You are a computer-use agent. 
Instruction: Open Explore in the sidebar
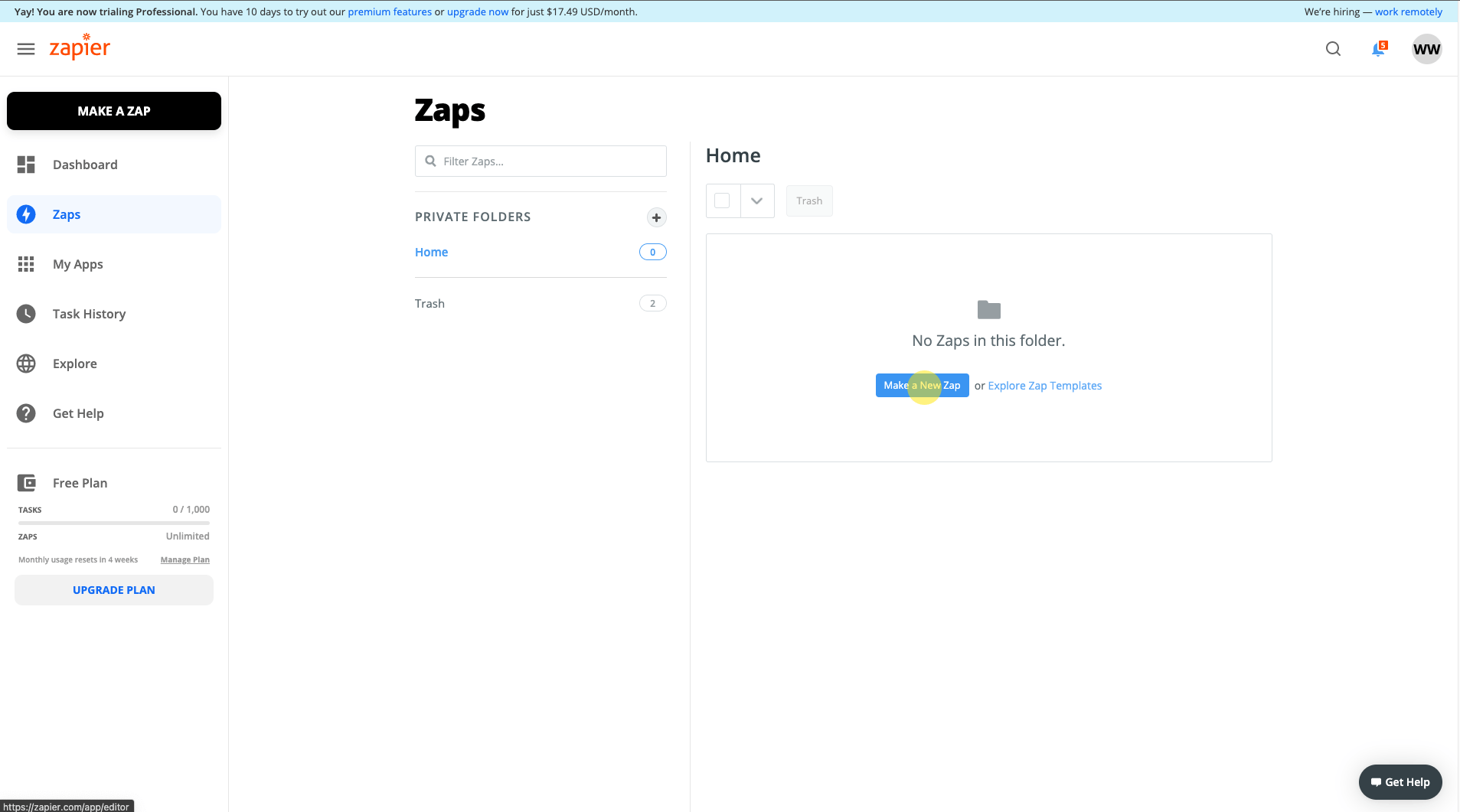click(114, 364)
